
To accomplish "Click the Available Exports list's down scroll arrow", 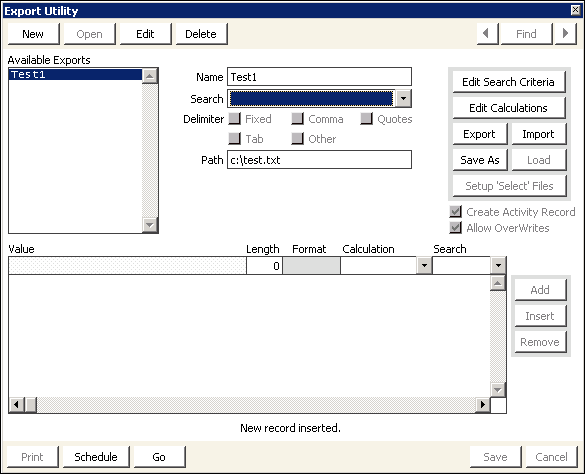I will coord(150,225).
